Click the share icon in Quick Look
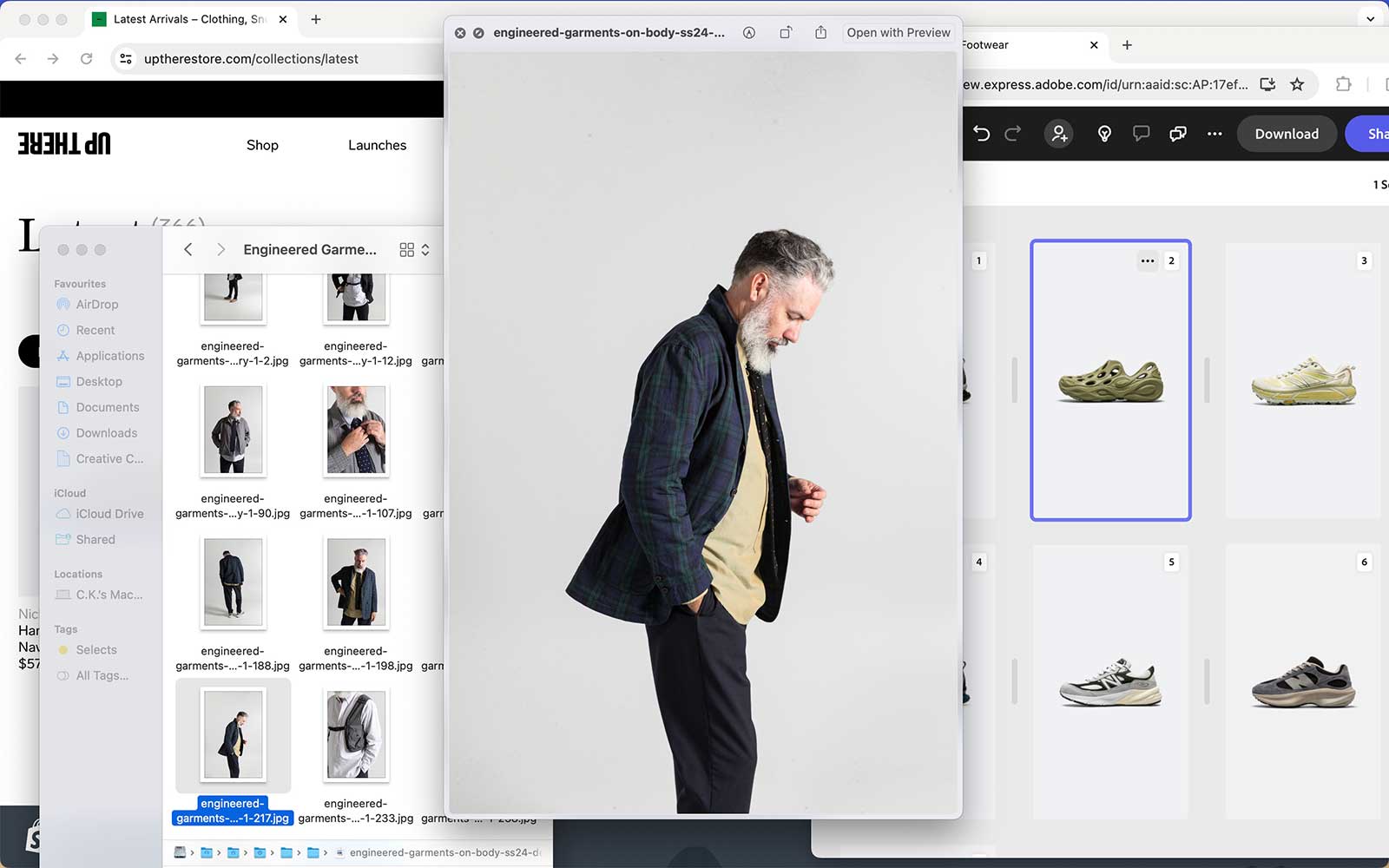The width and height of the screenshot is (1389, 868). tap(820, 33)
